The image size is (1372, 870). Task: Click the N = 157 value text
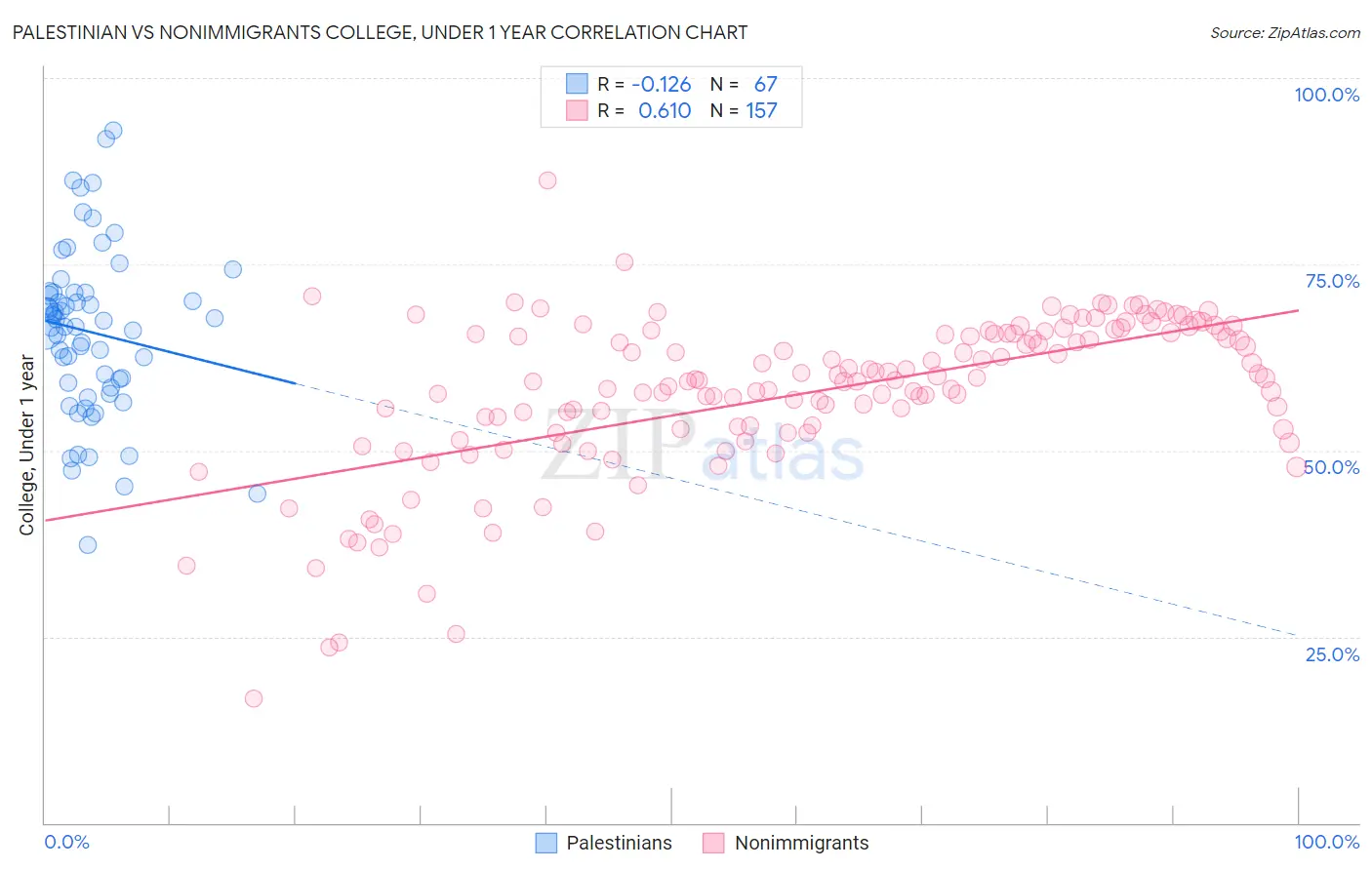pos(744,110)
